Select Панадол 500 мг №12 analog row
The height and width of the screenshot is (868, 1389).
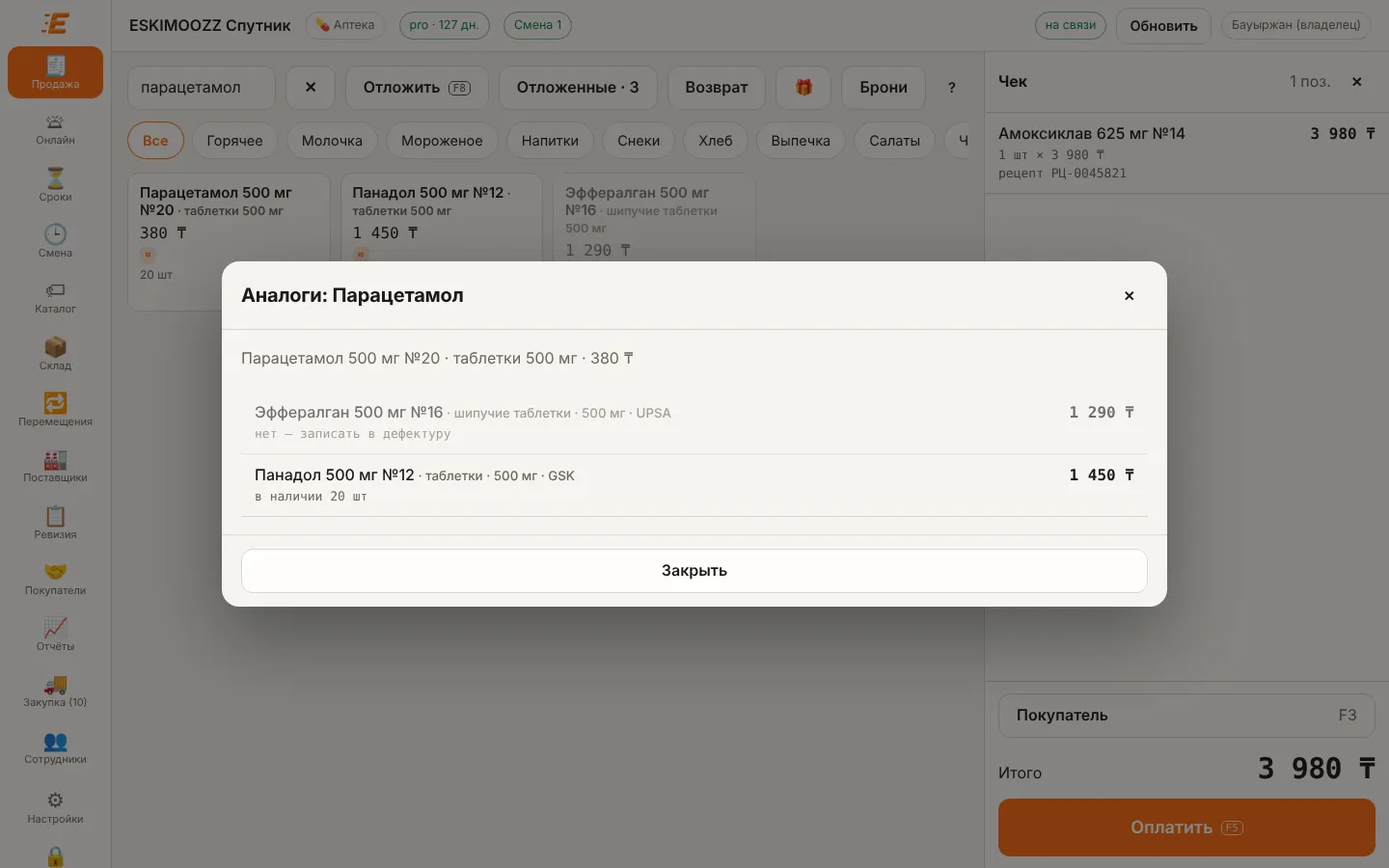(x=694, y=485)
